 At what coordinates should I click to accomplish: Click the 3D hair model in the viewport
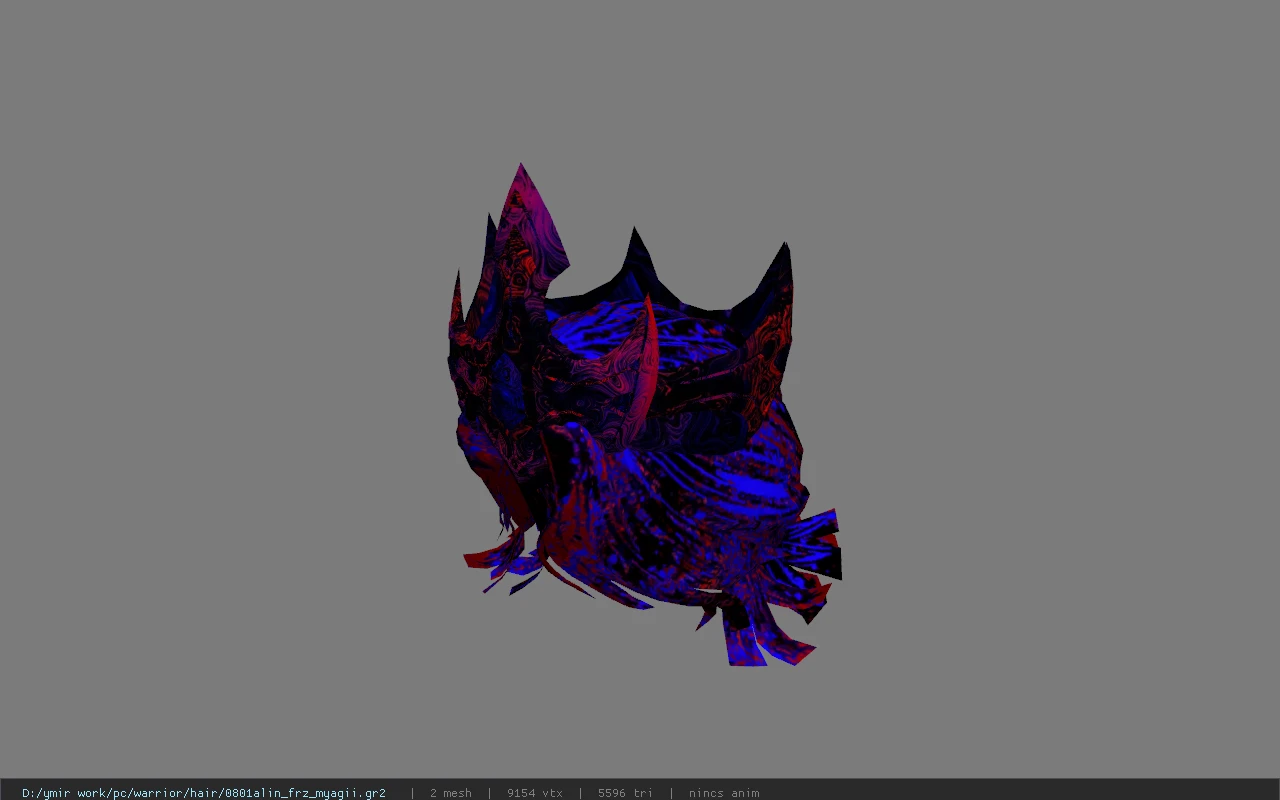coord(644,415)
